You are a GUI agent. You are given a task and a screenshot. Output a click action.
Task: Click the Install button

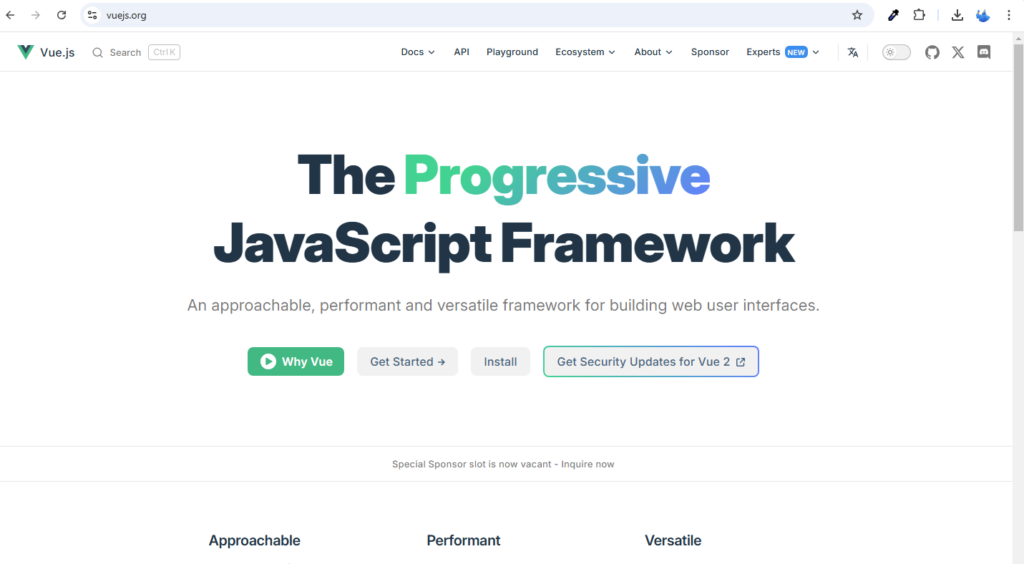coord(500,362)
